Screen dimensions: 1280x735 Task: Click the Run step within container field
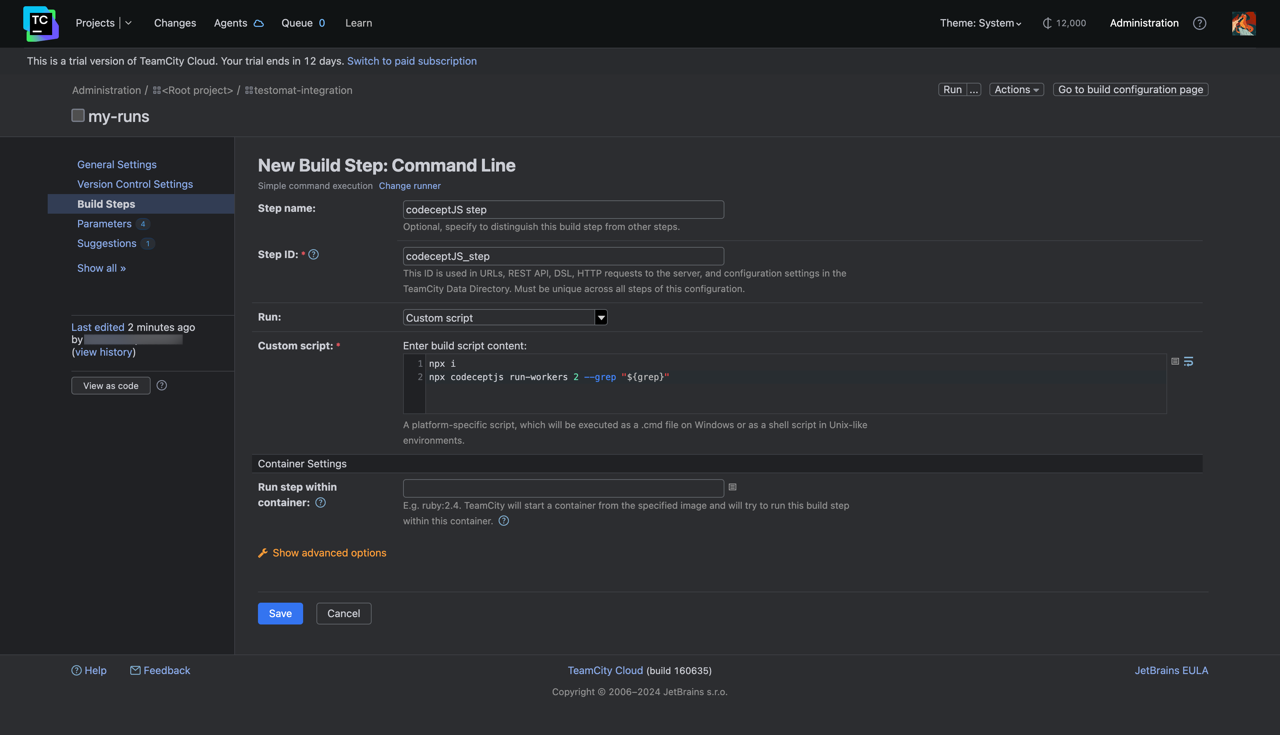point(563,488)
